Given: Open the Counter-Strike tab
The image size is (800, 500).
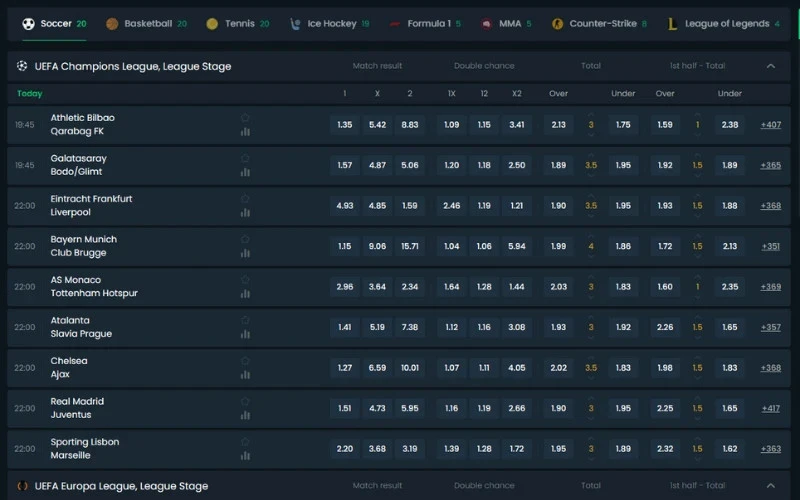Looking at the screenshot, I should pyautogui.click(x=599, y=23).
